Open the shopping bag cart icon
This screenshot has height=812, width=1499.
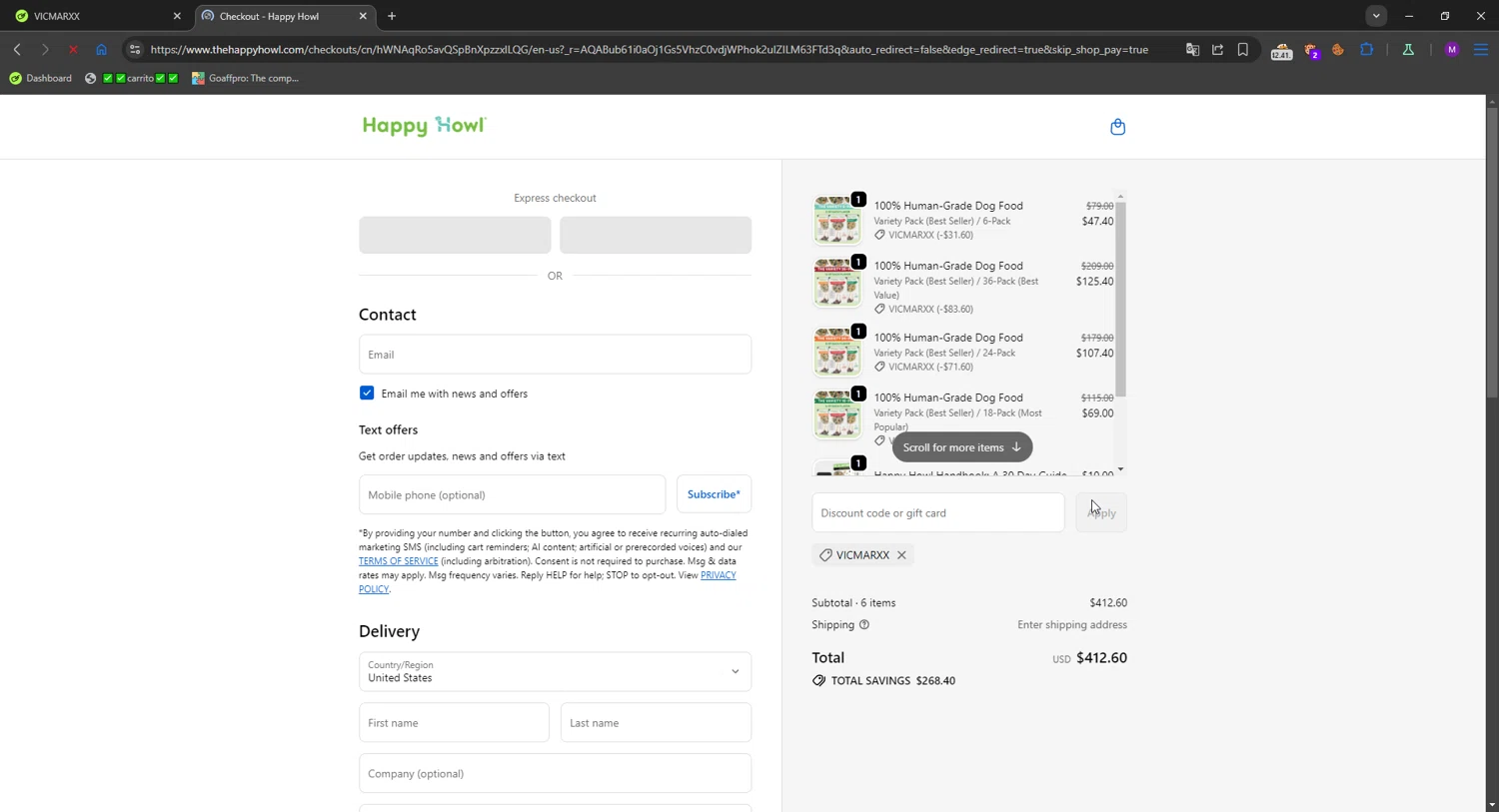(1117, 127)
